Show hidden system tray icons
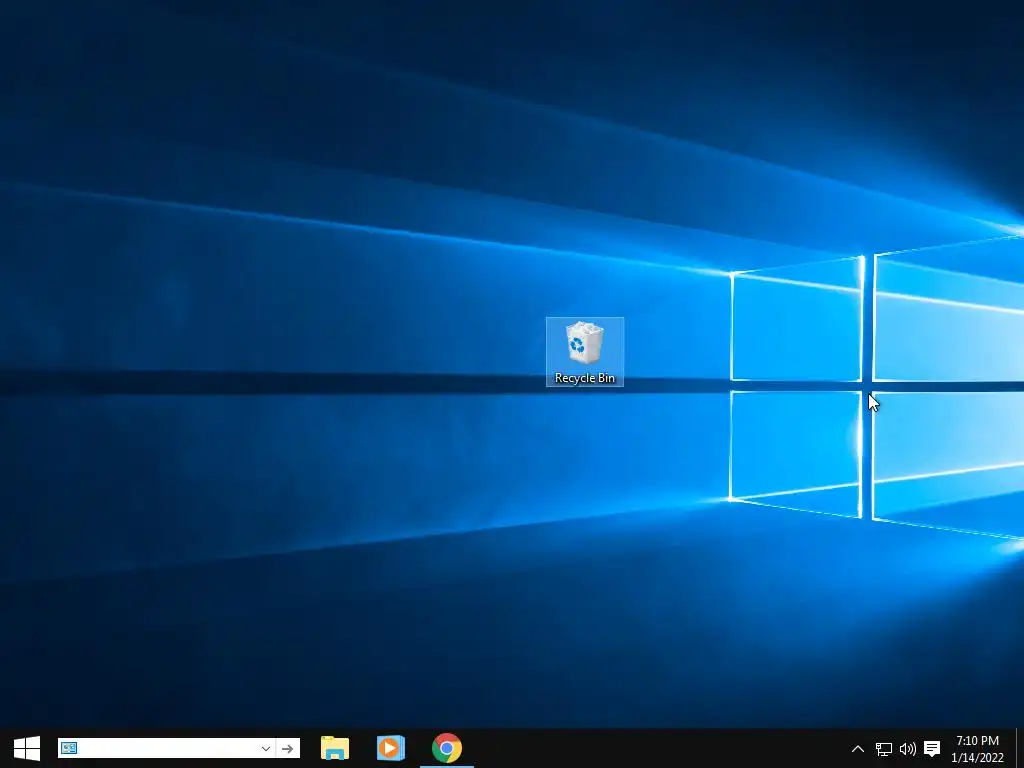Image resolution: width=1024 pixels, height=768 pixels. click(858, 749)
